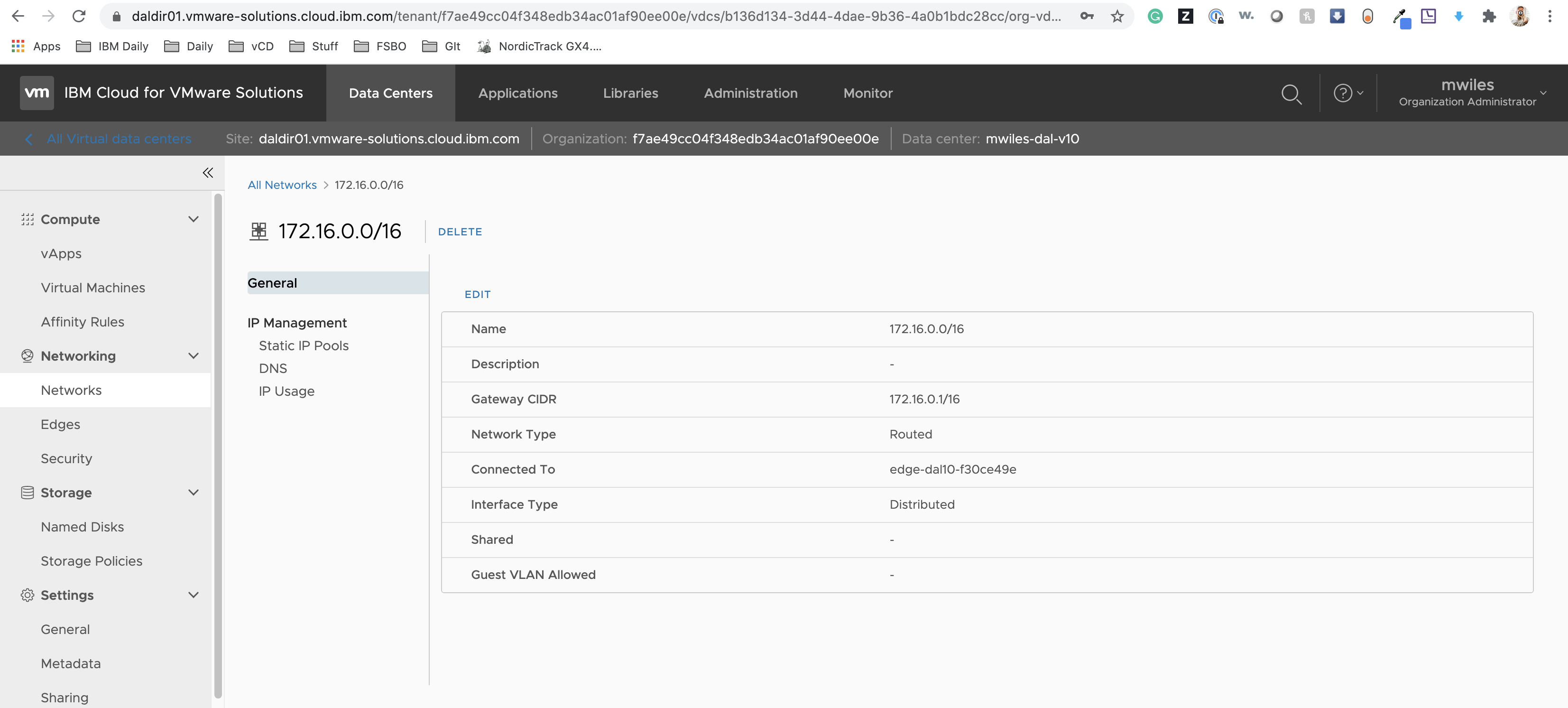This screenshot has width=1568, height=708.
Task: Collapse the Storage section chevron
Action: (194, 493)
